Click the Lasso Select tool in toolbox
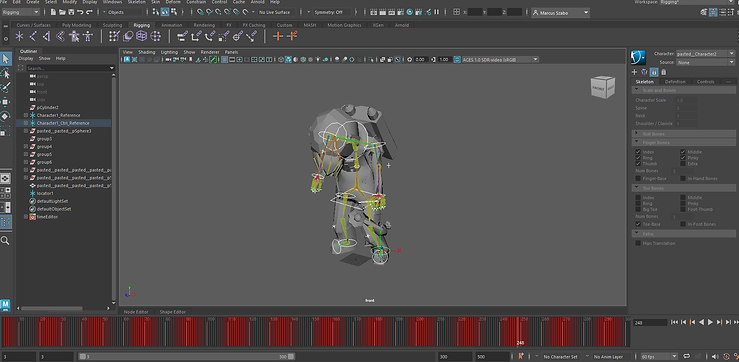The height and width of the screenshot is (362, 739). (5, 74)
